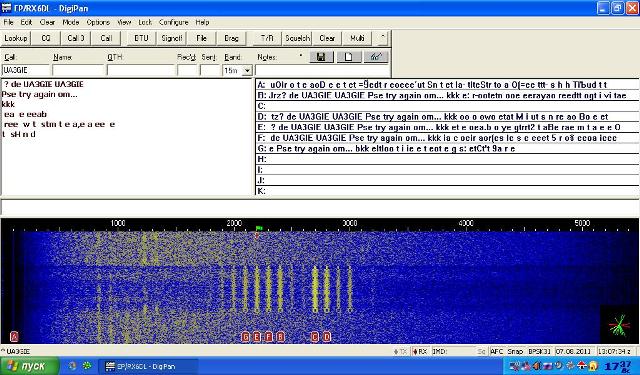Toggle the RX indicator in the status bar

click(x=420, y=351)
